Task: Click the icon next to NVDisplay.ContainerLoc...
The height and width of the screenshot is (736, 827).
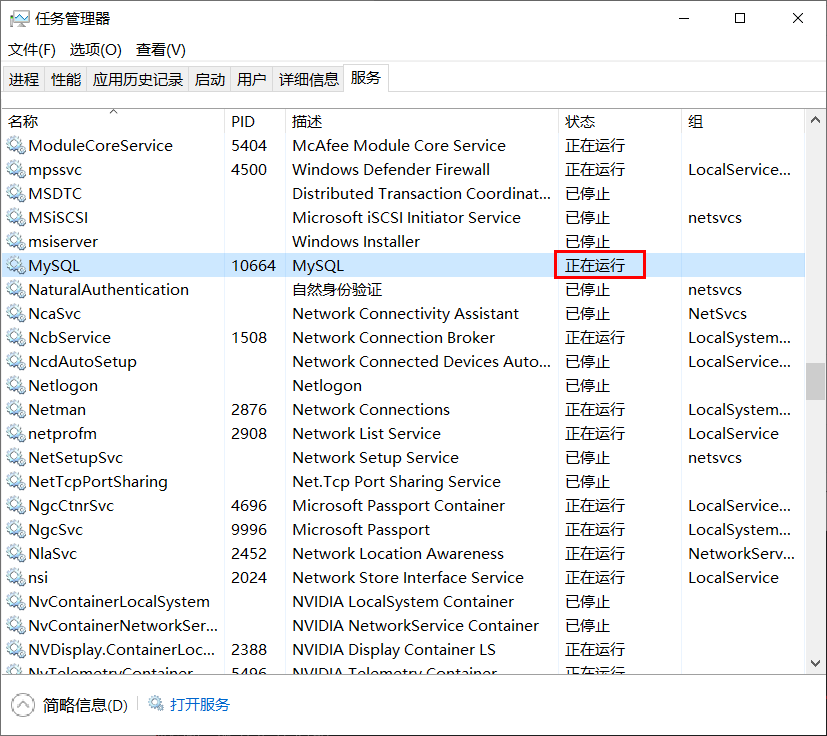Action: [16, 649]
